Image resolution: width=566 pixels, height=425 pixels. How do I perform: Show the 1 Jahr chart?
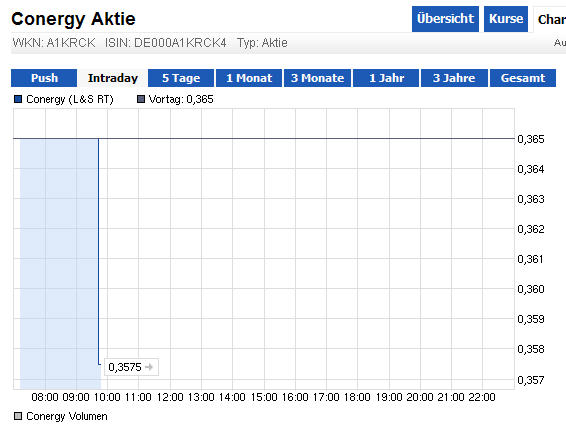pos(386,78)
